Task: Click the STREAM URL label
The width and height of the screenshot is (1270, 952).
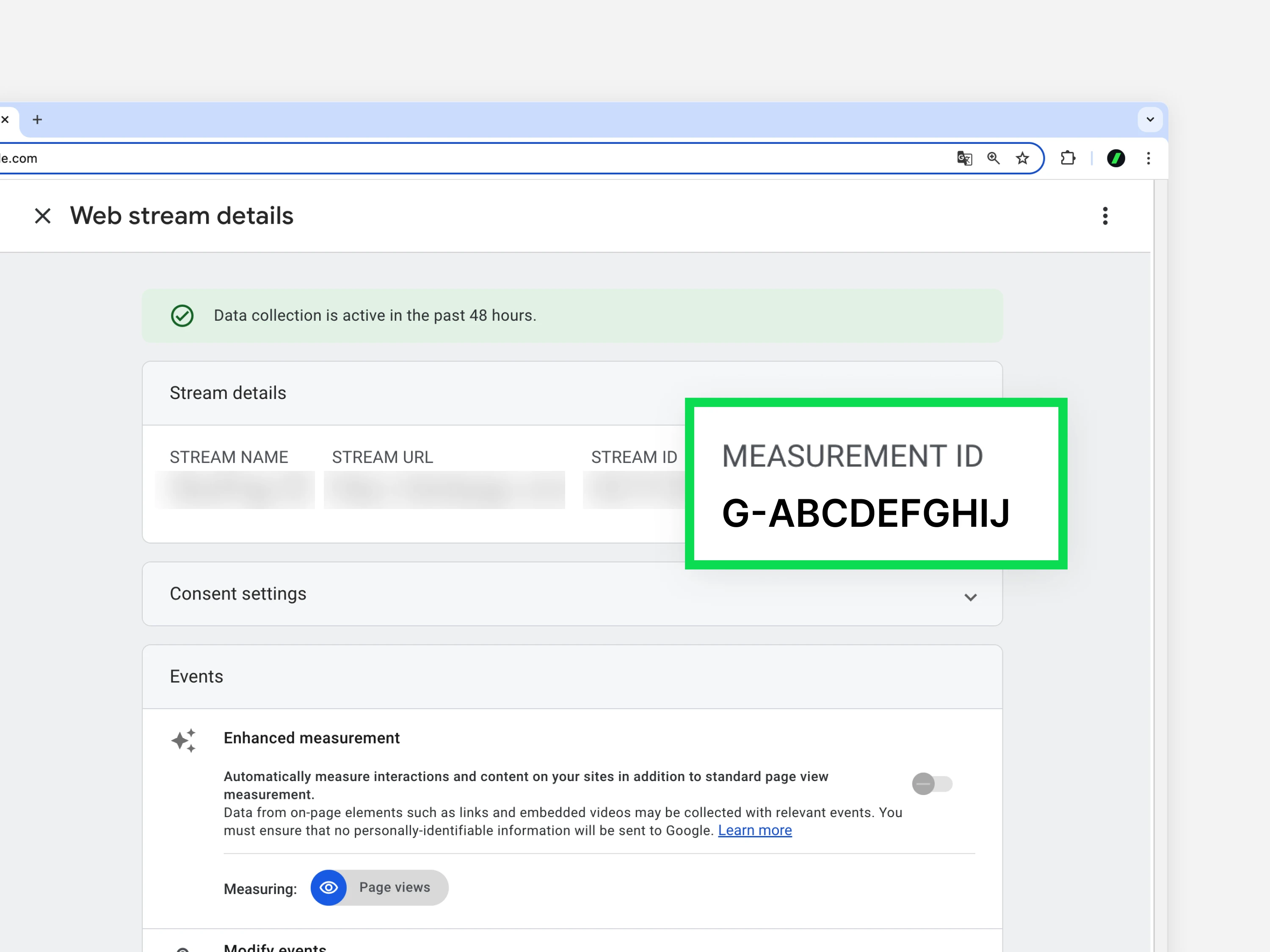Action: pyautogui.click(x=382, y=457)
